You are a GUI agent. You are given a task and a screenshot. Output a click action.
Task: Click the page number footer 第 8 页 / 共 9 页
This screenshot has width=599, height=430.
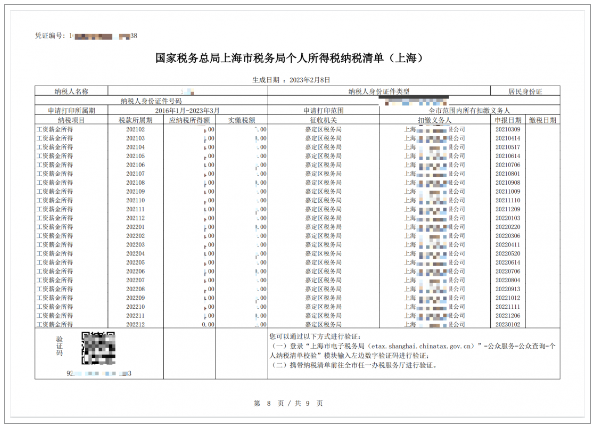[x=288, y=403]
